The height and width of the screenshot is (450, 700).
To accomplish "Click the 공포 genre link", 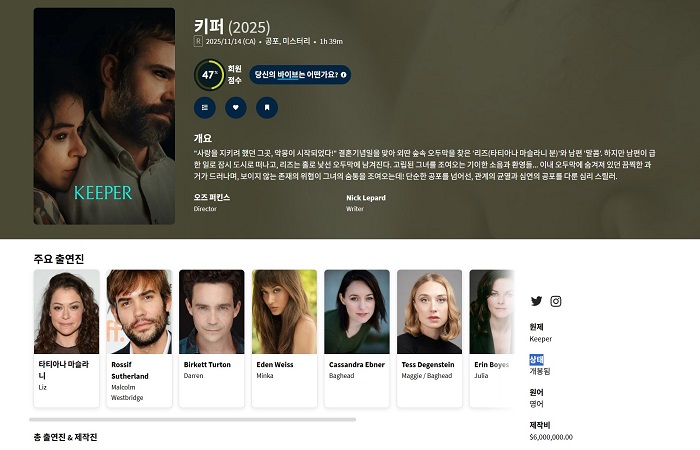I will [271, 42].
